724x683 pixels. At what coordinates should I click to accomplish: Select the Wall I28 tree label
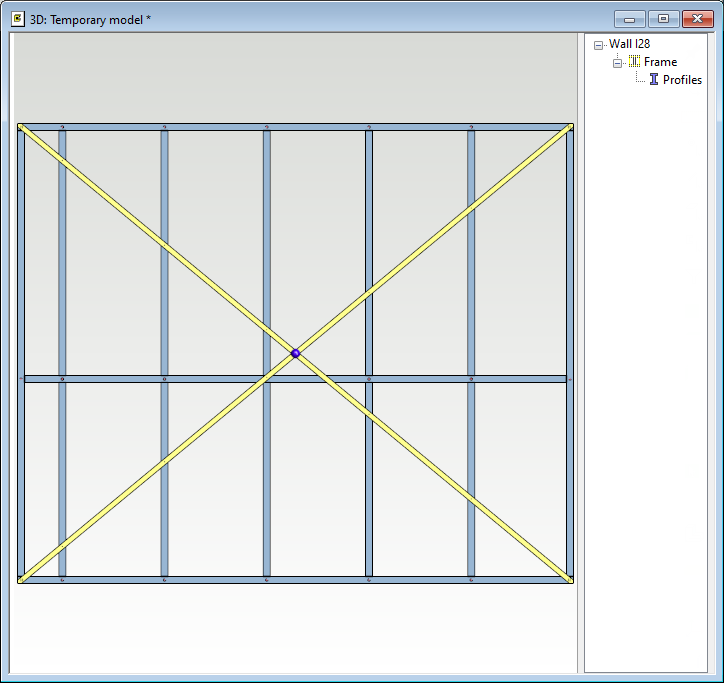click(x=629, y=44)
